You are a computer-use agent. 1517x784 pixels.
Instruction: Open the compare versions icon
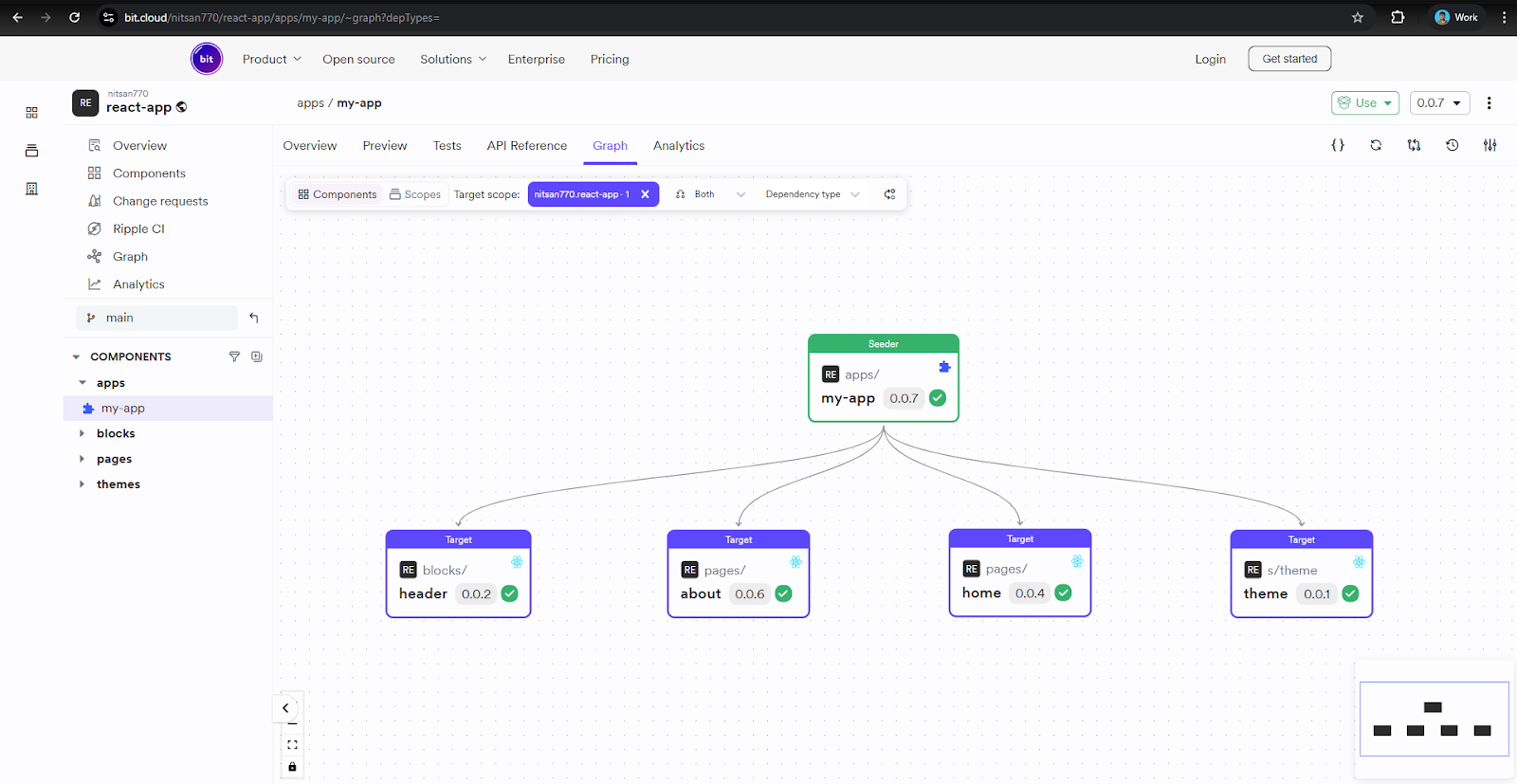1414,145
